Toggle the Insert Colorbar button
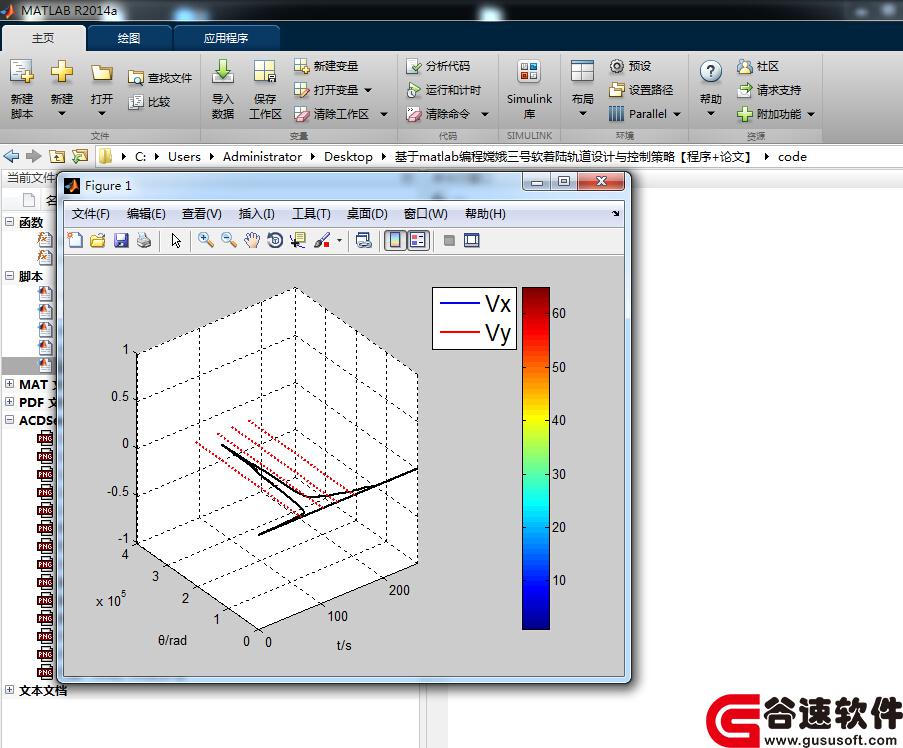 [395, 240]
